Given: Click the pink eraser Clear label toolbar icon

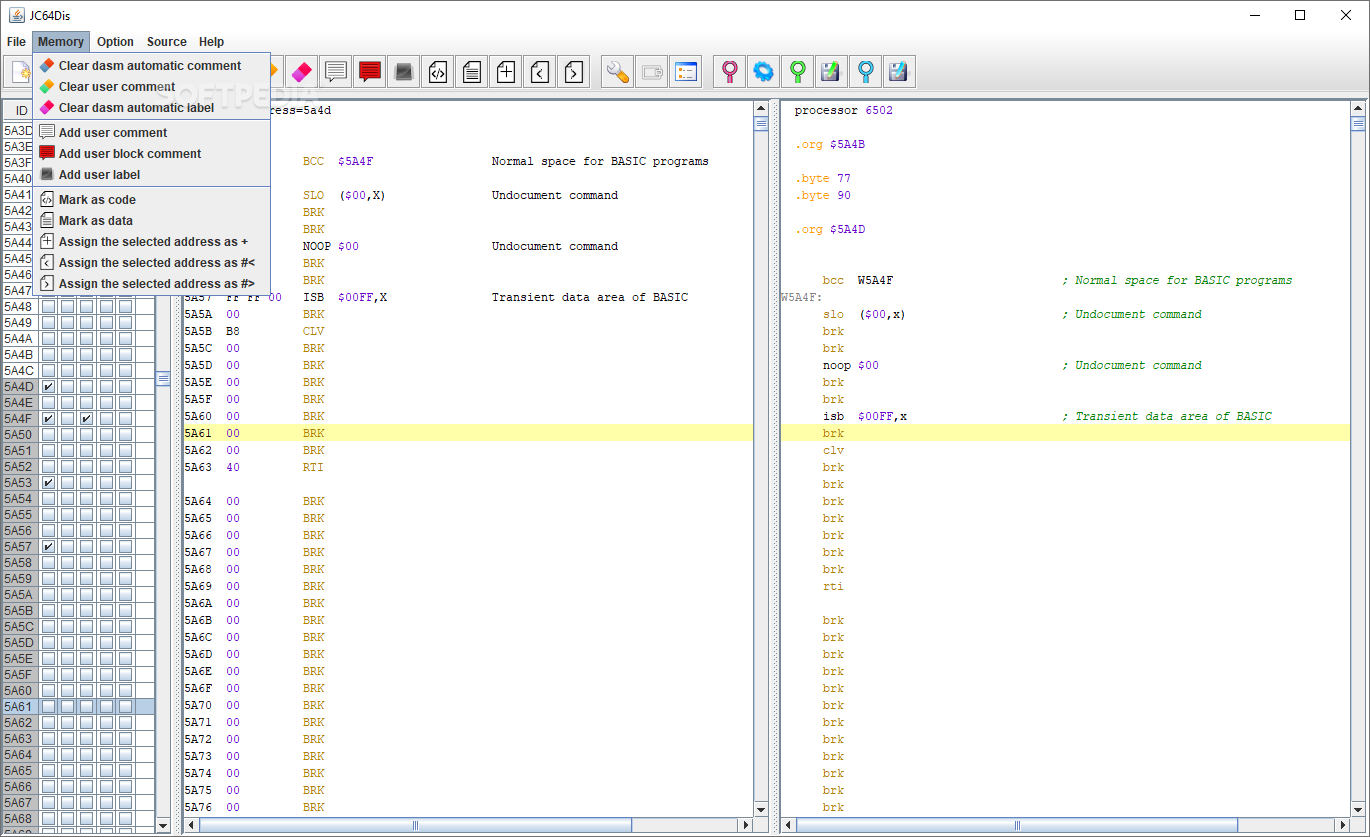Looking at the screenshot, I should coord(302,72).
